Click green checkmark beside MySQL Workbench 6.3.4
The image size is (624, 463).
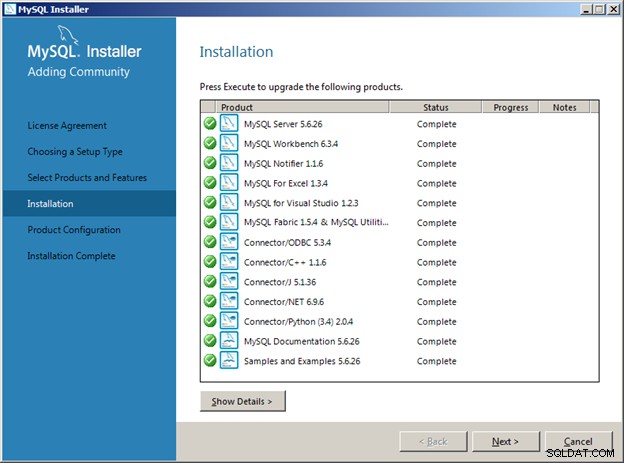pos(210,143)
